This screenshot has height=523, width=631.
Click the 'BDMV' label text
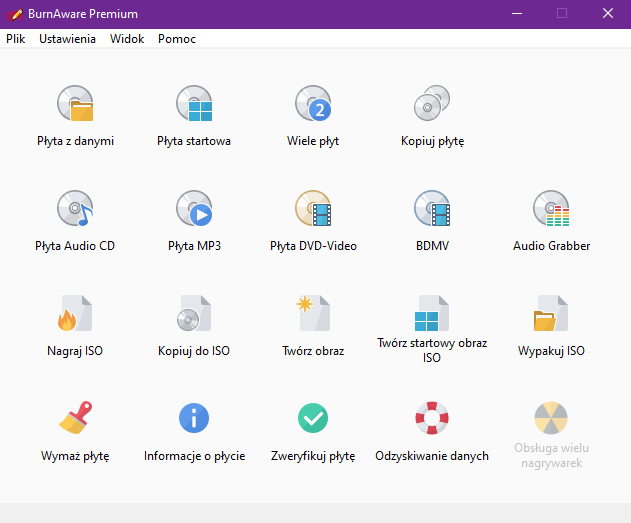432,246
